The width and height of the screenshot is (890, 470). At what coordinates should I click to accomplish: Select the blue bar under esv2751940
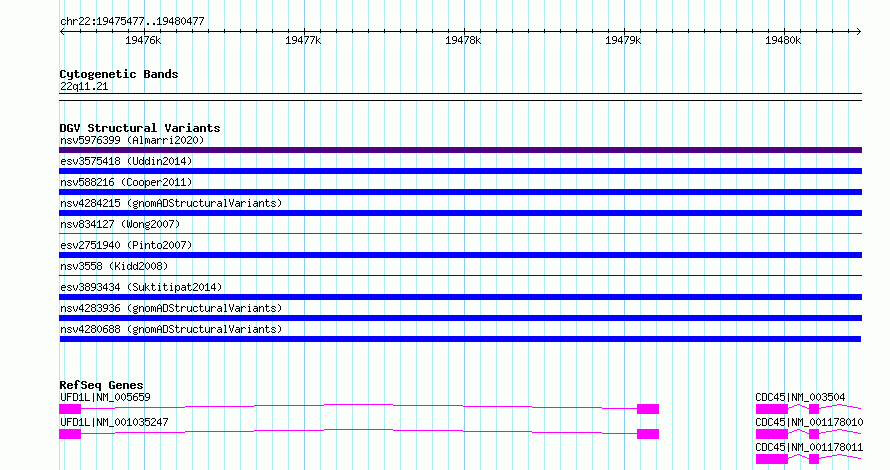(x=460, y=255)
